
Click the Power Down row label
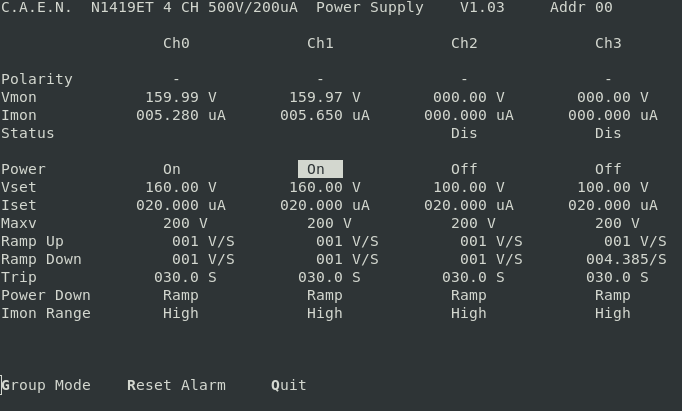[x=46, y=296]
